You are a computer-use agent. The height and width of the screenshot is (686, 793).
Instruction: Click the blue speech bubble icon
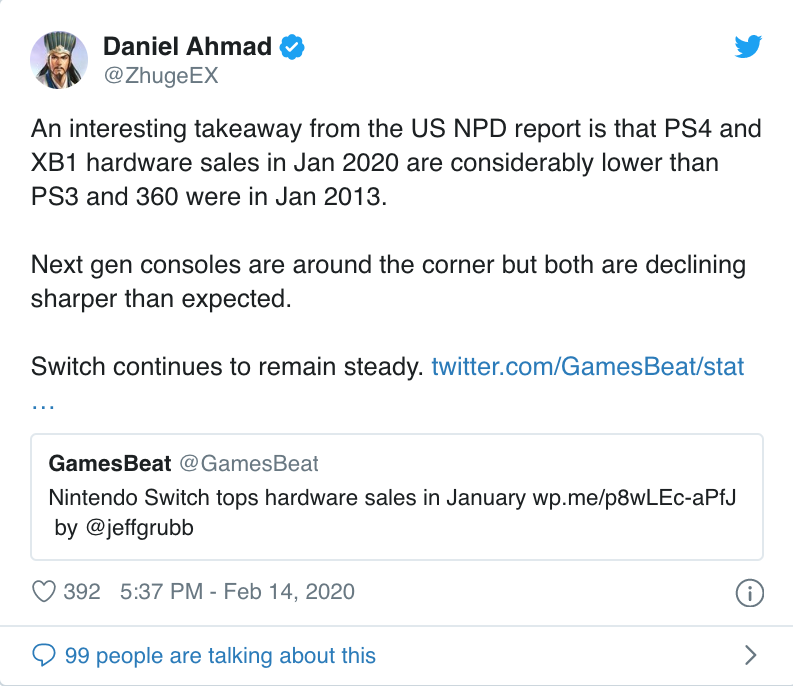(44, 656)
